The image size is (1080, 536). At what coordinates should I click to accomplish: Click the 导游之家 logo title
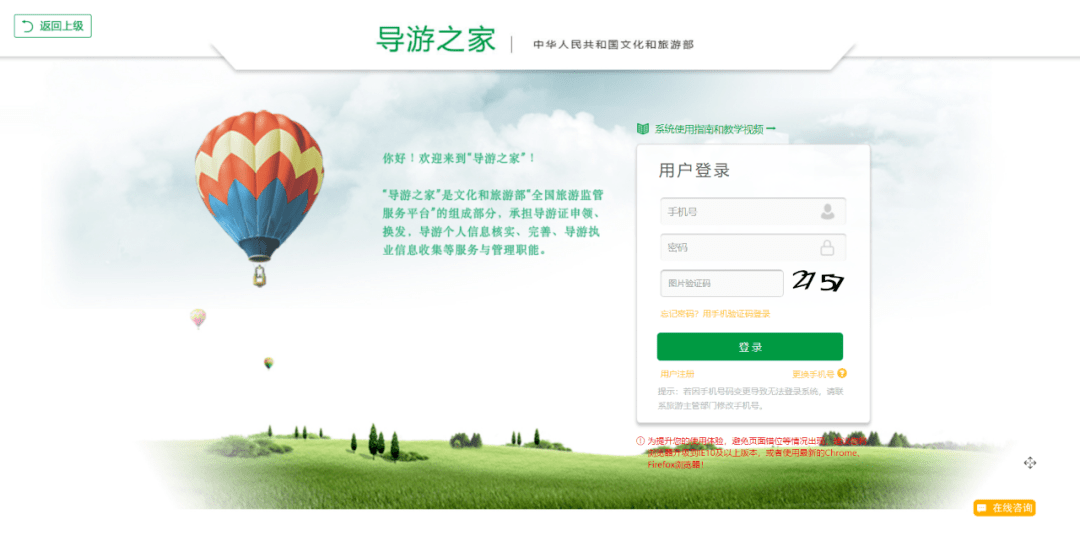tap(436, 40)
